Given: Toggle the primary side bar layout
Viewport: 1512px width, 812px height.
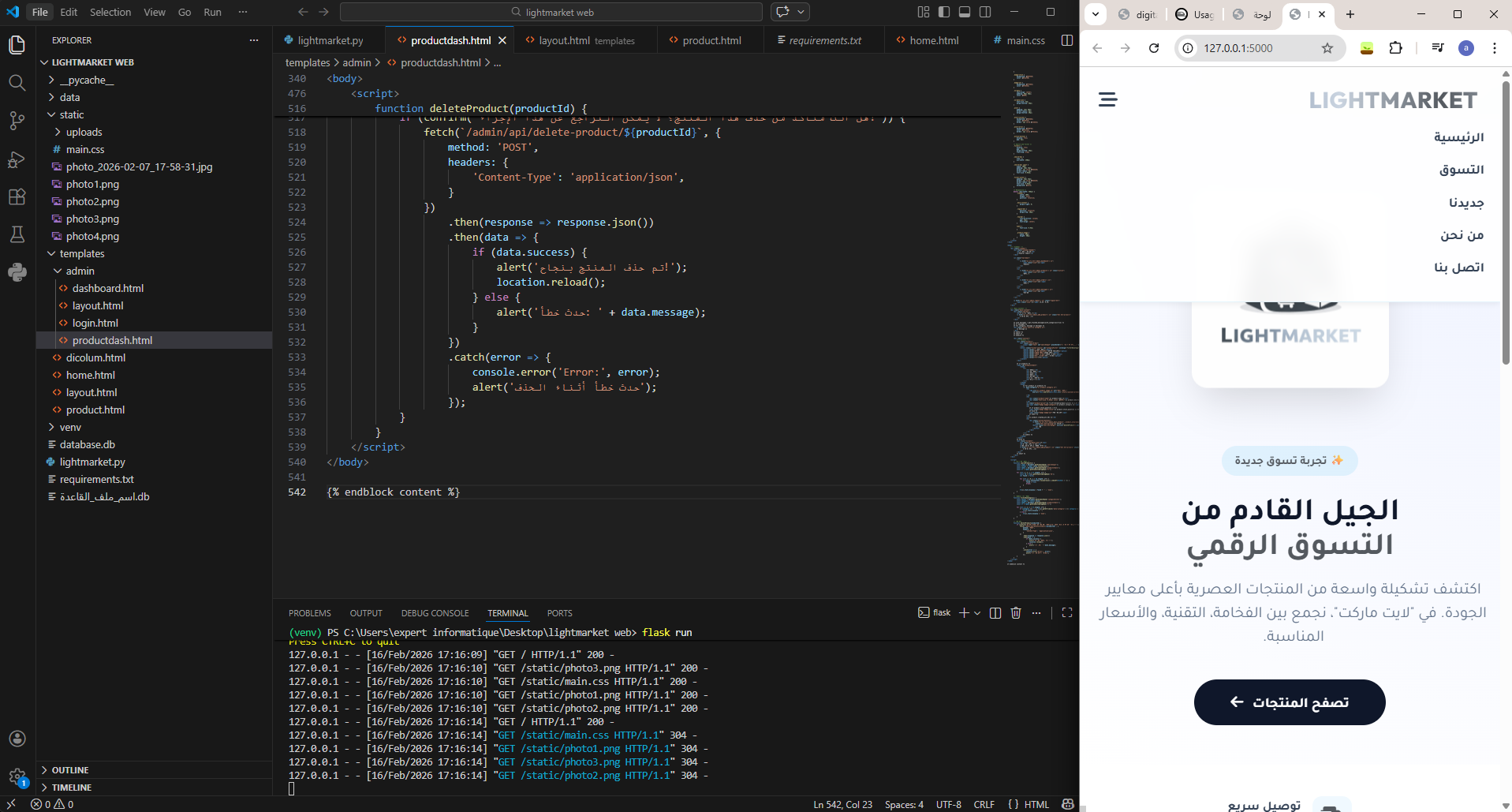Looking at the screenshot, I should click(x=944, y=12).
